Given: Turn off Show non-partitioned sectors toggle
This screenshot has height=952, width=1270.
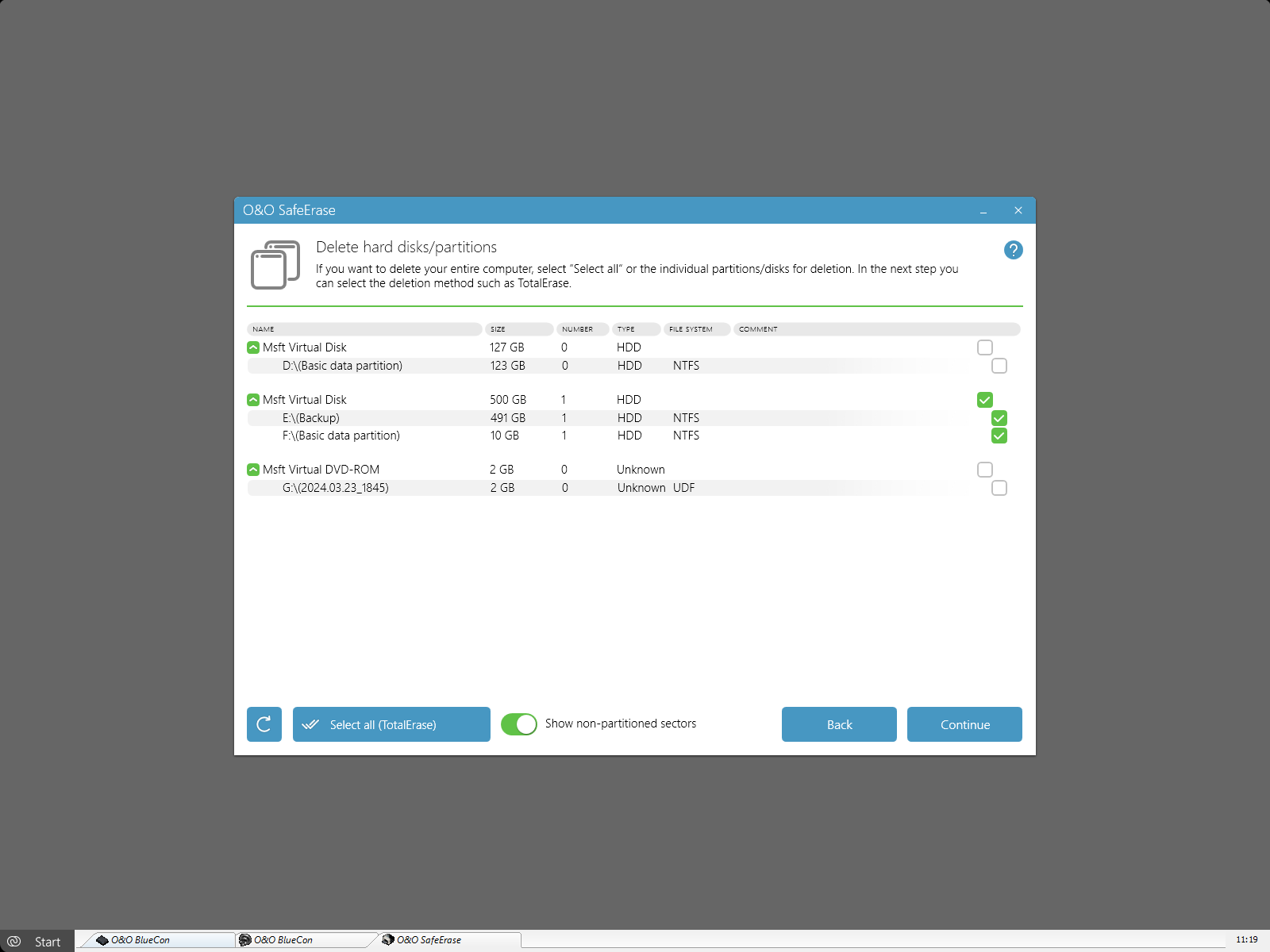Looking at the screenshot, I should tap(519, 724).
